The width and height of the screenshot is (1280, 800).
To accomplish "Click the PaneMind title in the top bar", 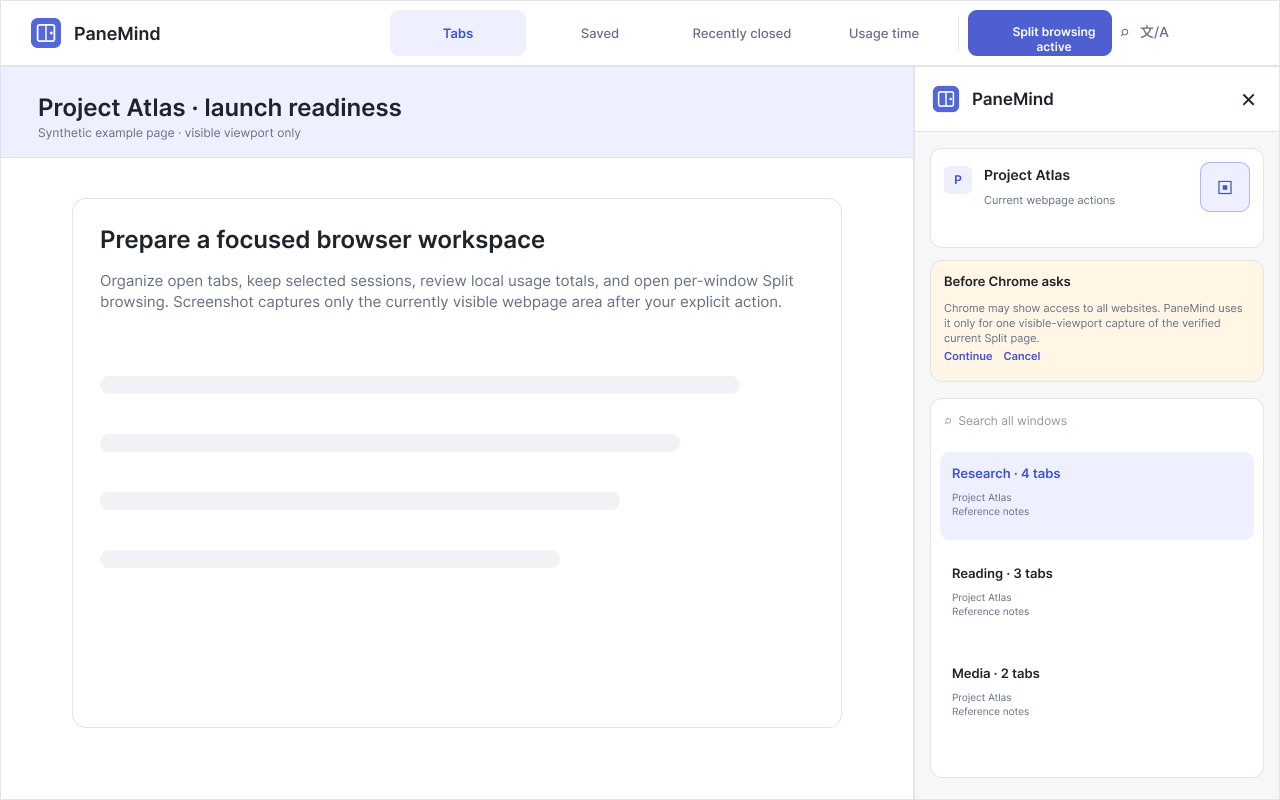I will click(x=117, y=33).
